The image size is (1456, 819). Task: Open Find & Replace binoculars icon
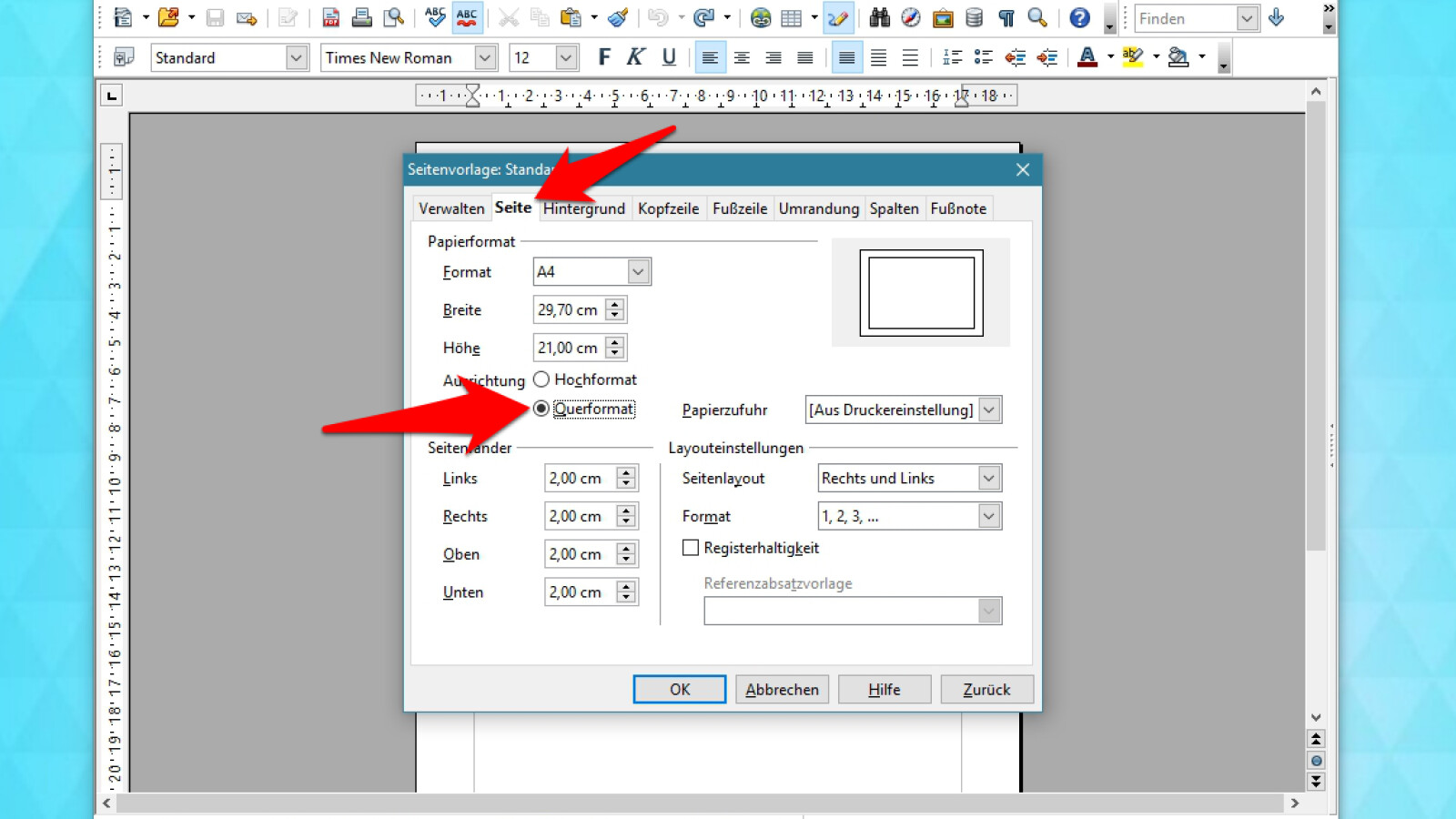879,17
